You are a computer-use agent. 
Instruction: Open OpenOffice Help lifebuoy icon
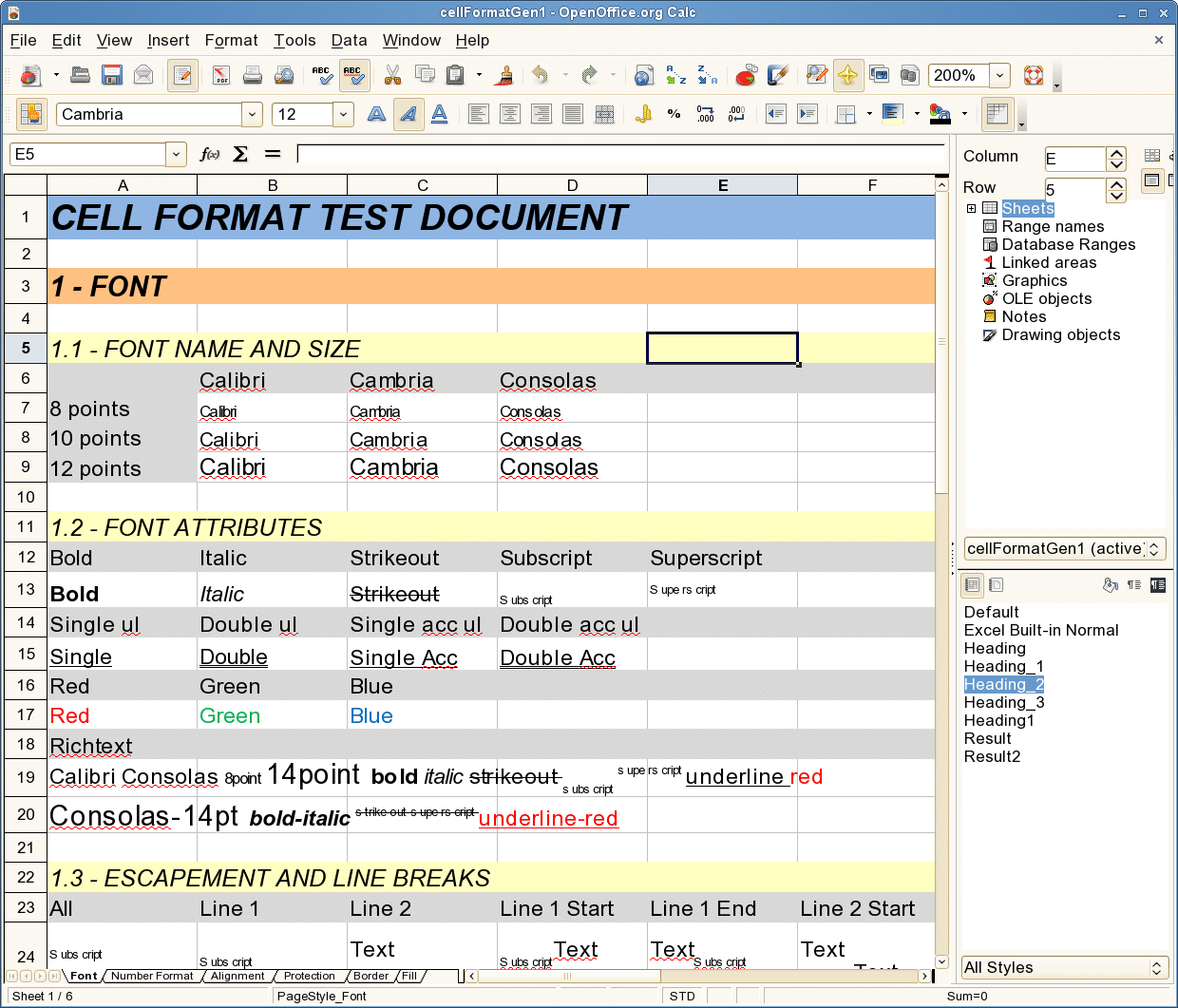pyautogui.click(x=1034, y=75)
